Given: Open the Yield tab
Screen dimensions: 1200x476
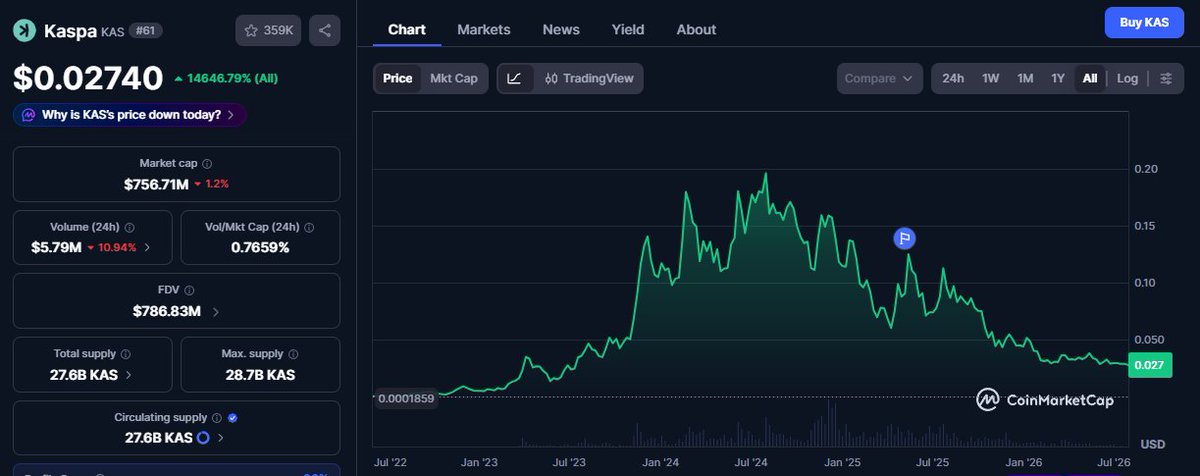Looking at the screenshot, I should 628,29.
